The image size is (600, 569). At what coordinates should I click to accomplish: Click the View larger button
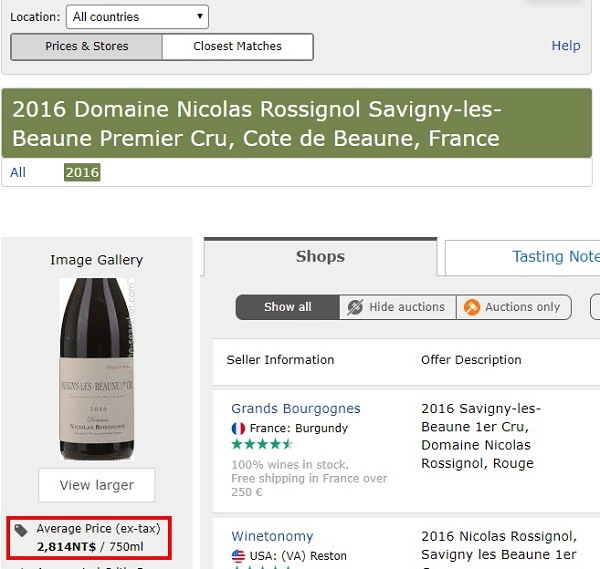(97, 485)
